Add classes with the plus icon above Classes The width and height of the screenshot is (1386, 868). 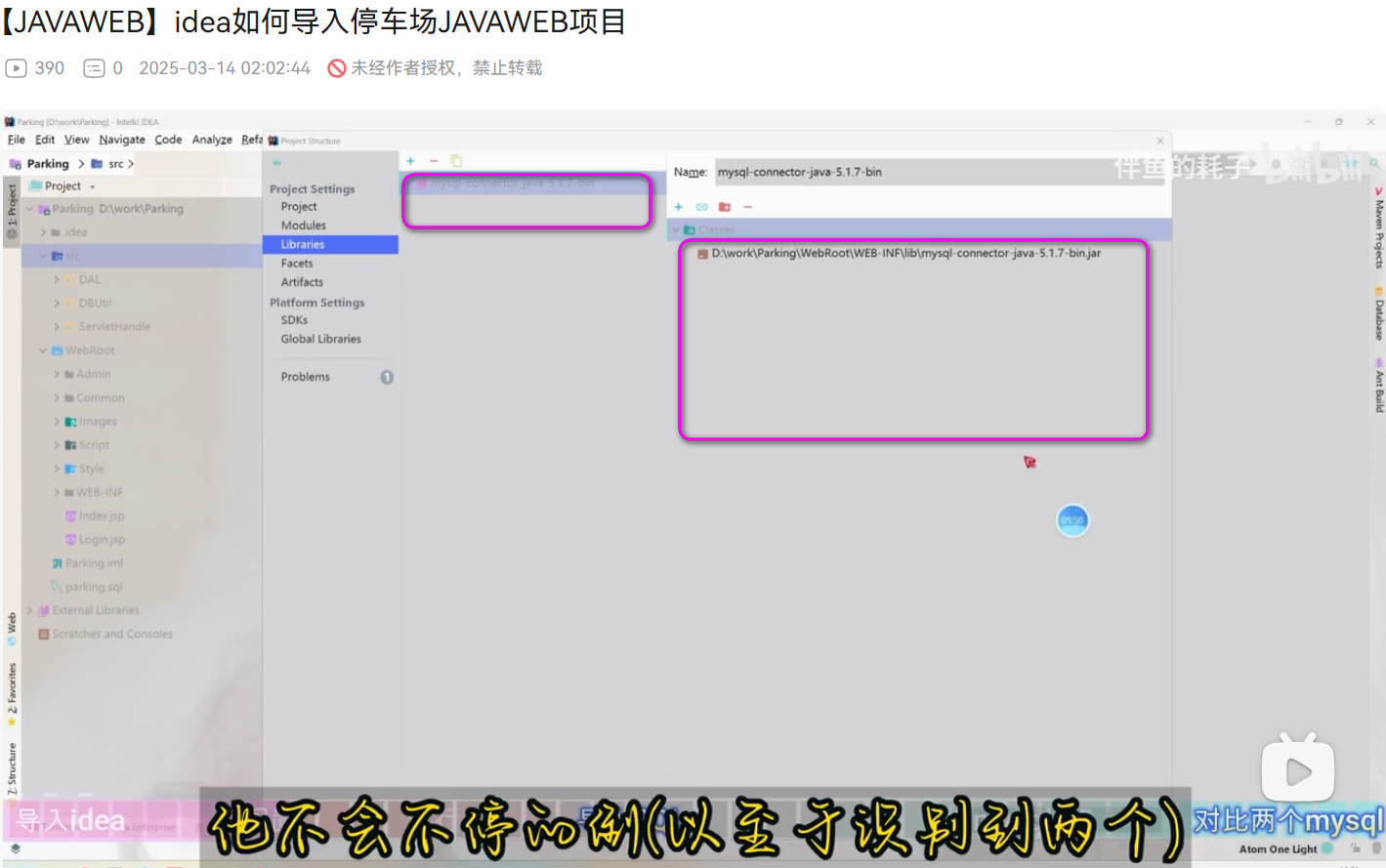pos(679,207)
